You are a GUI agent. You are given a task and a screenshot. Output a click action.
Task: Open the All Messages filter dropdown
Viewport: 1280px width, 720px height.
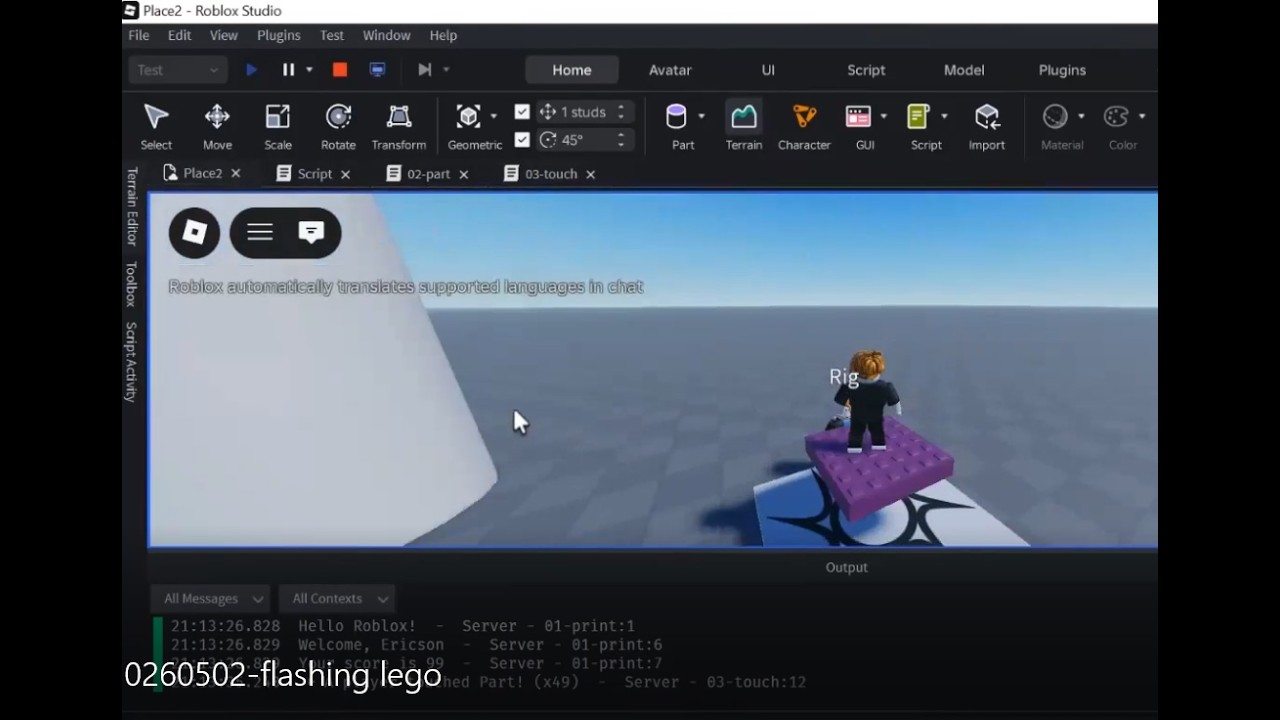[x=210, y=599]
